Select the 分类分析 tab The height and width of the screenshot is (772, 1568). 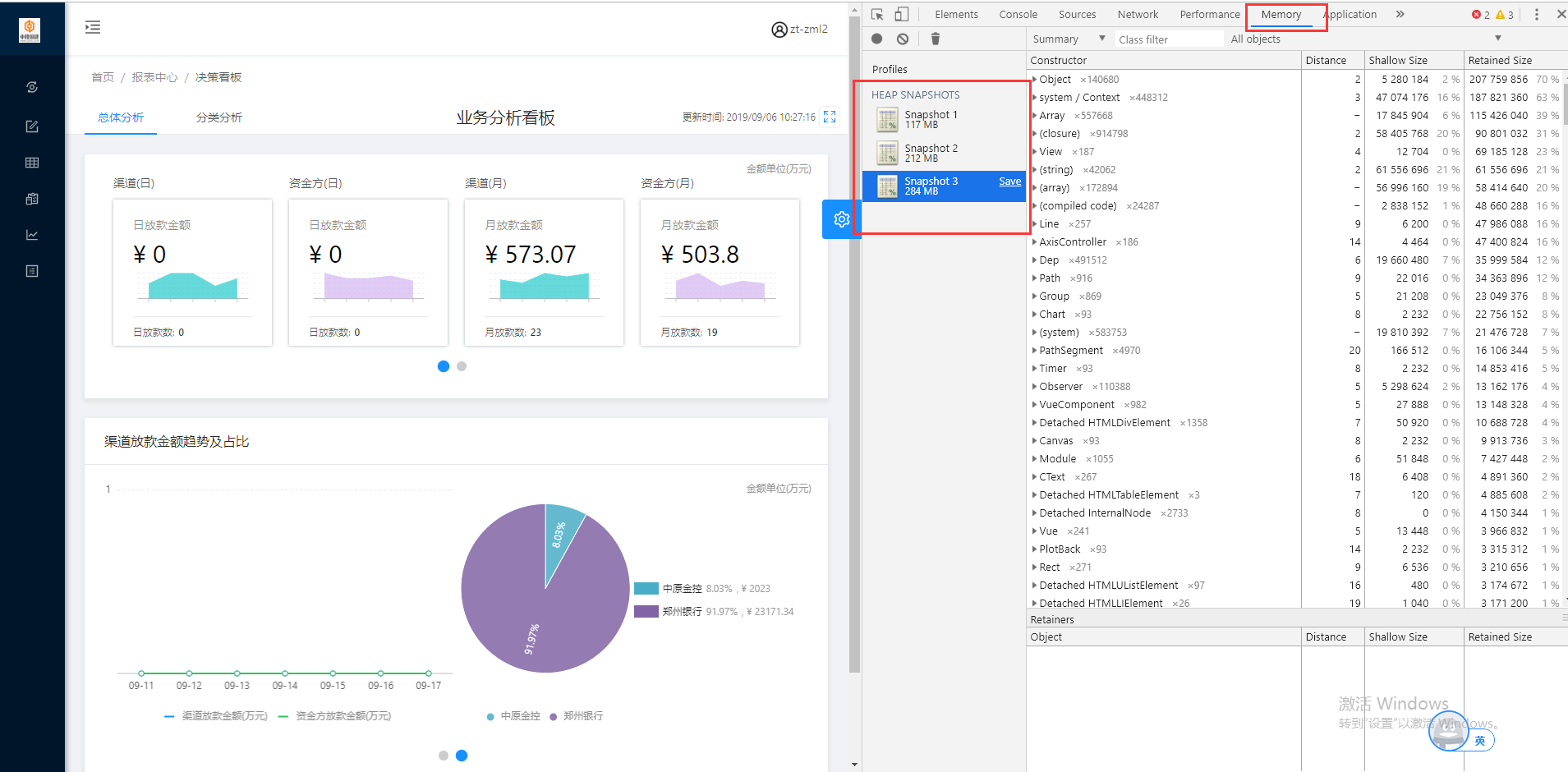pyautogui.click(x=219, y=117)
